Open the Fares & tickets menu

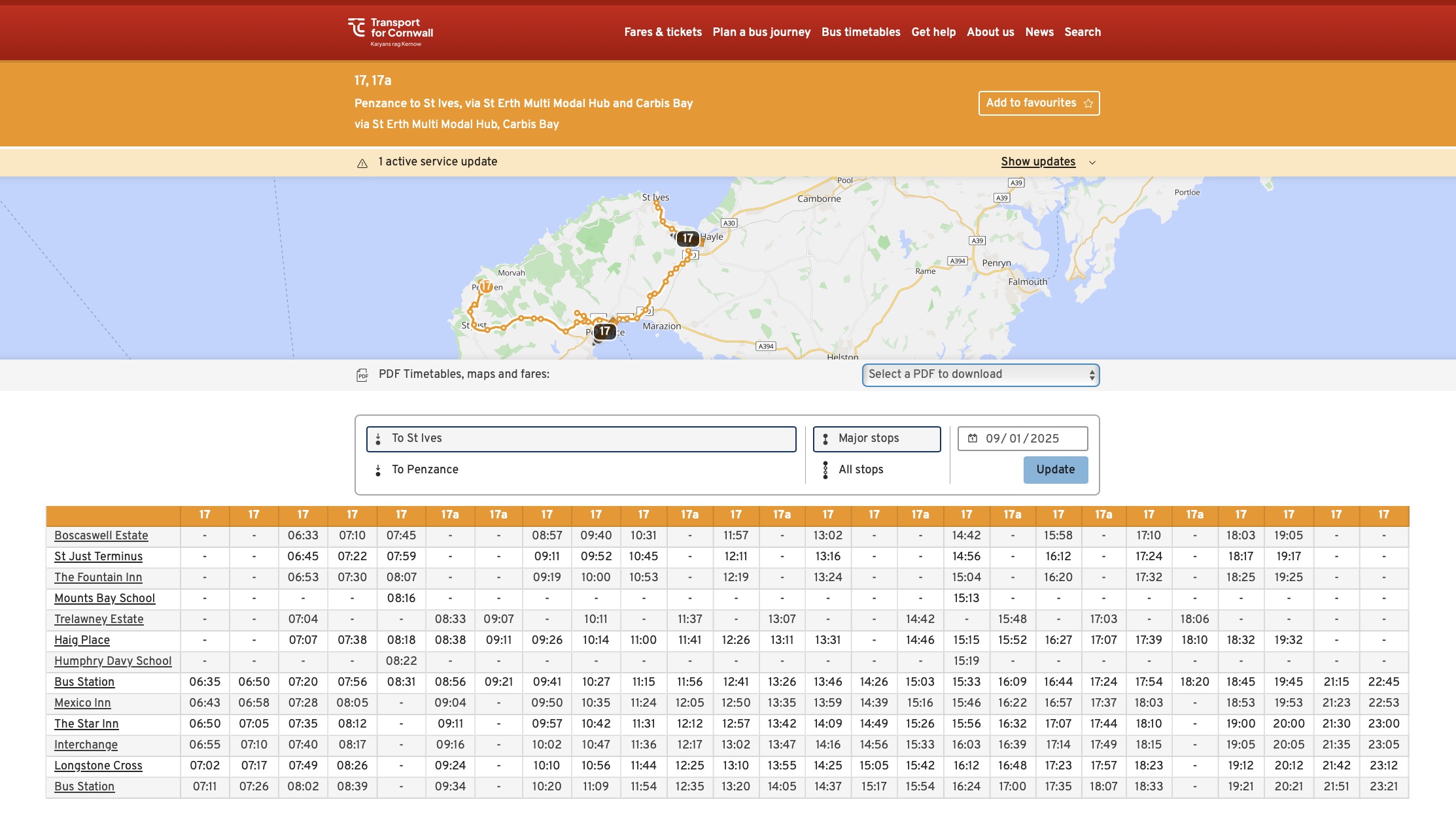pyautogui.click(x=663, y=32)
